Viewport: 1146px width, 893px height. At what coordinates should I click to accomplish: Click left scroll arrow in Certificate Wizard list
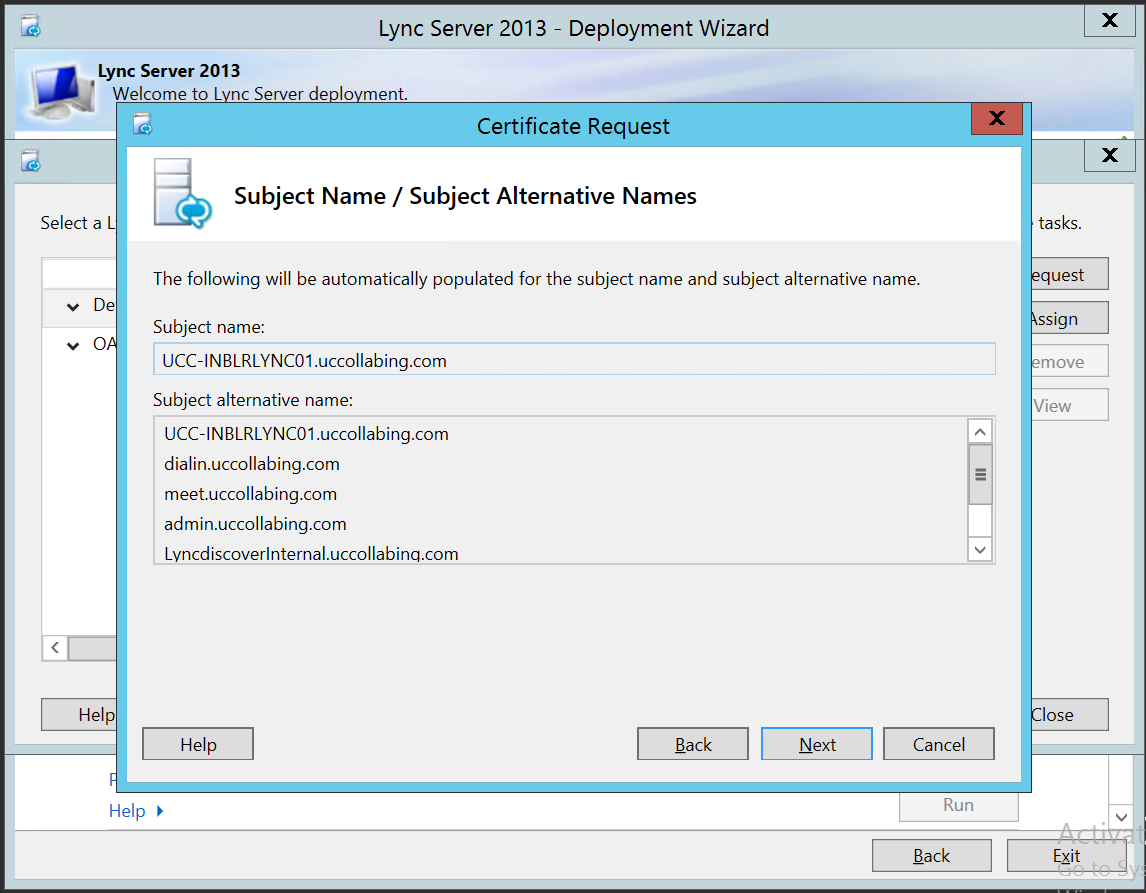pyautogui.click(x=55, y=647)
